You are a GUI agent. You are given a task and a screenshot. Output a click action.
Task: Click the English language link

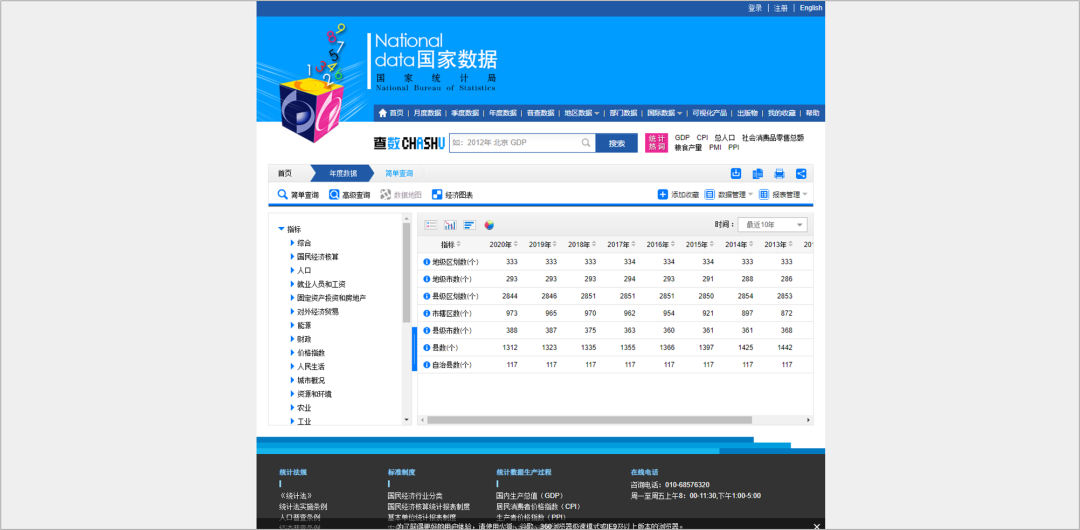[x=810, y=8]
